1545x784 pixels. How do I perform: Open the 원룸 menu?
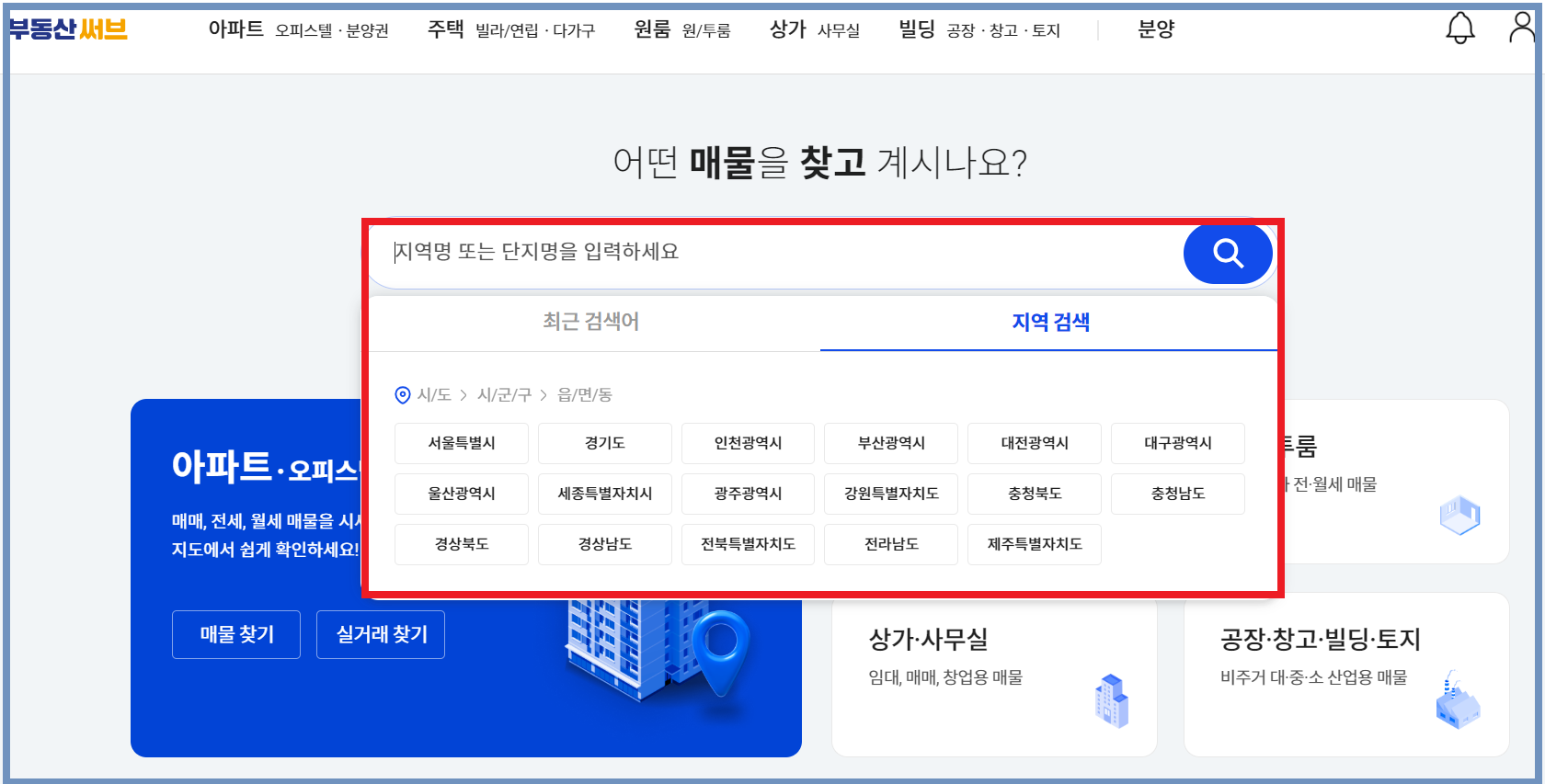(x=653, y=29)
